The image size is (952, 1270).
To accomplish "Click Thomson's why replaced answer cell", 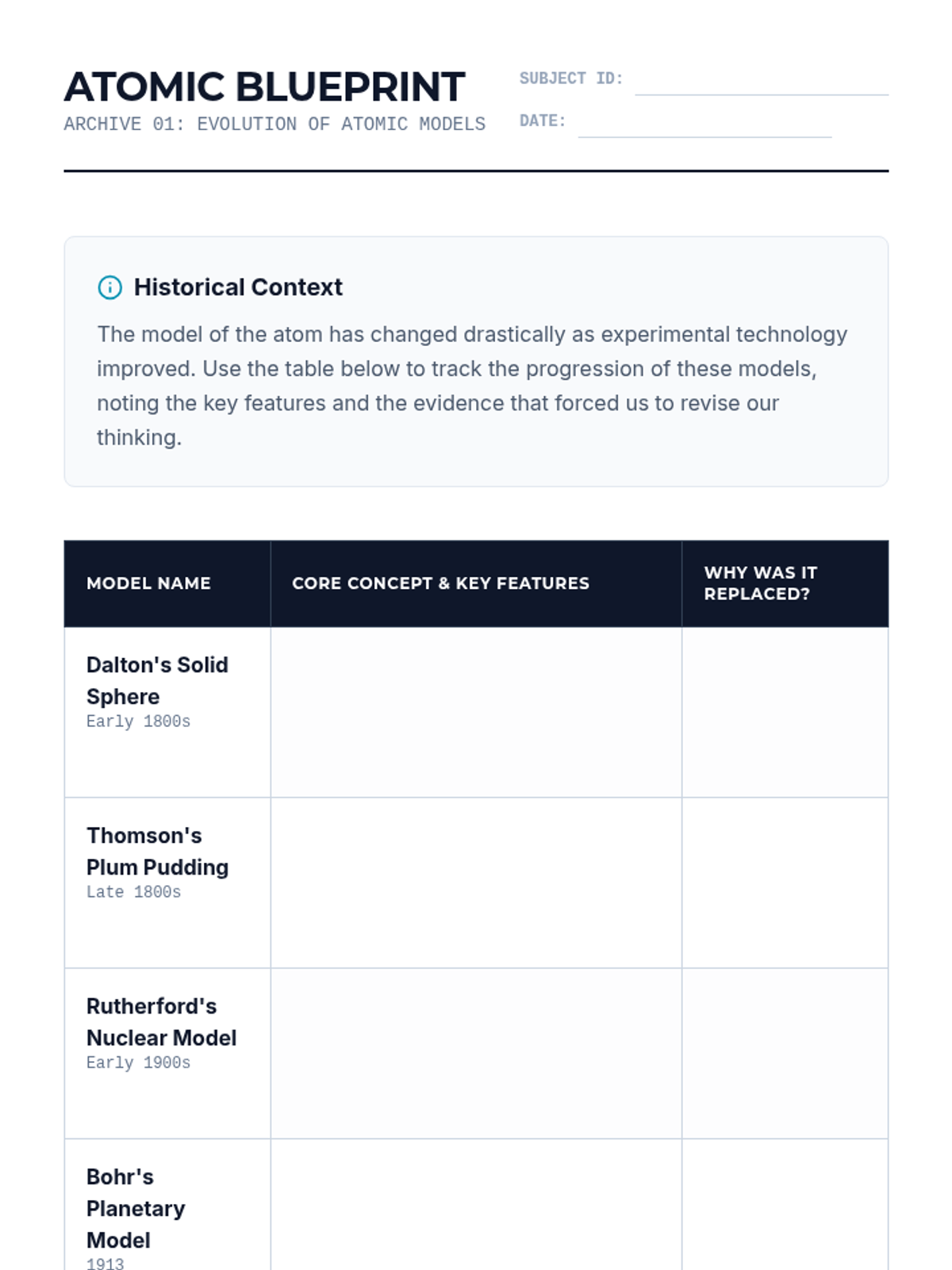I will (x=785, y=883).
